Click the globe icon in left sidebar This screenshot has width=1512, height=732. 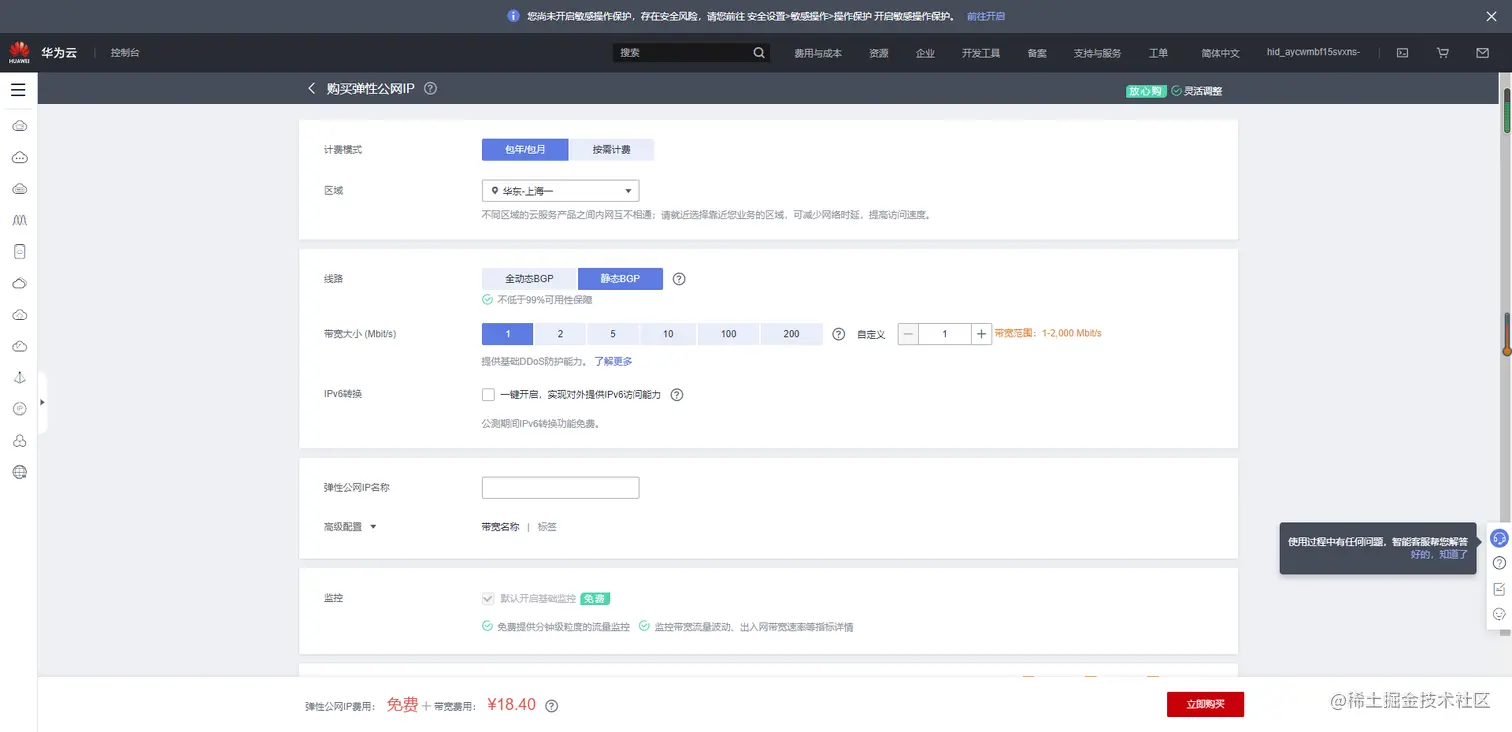click(19, 472)
